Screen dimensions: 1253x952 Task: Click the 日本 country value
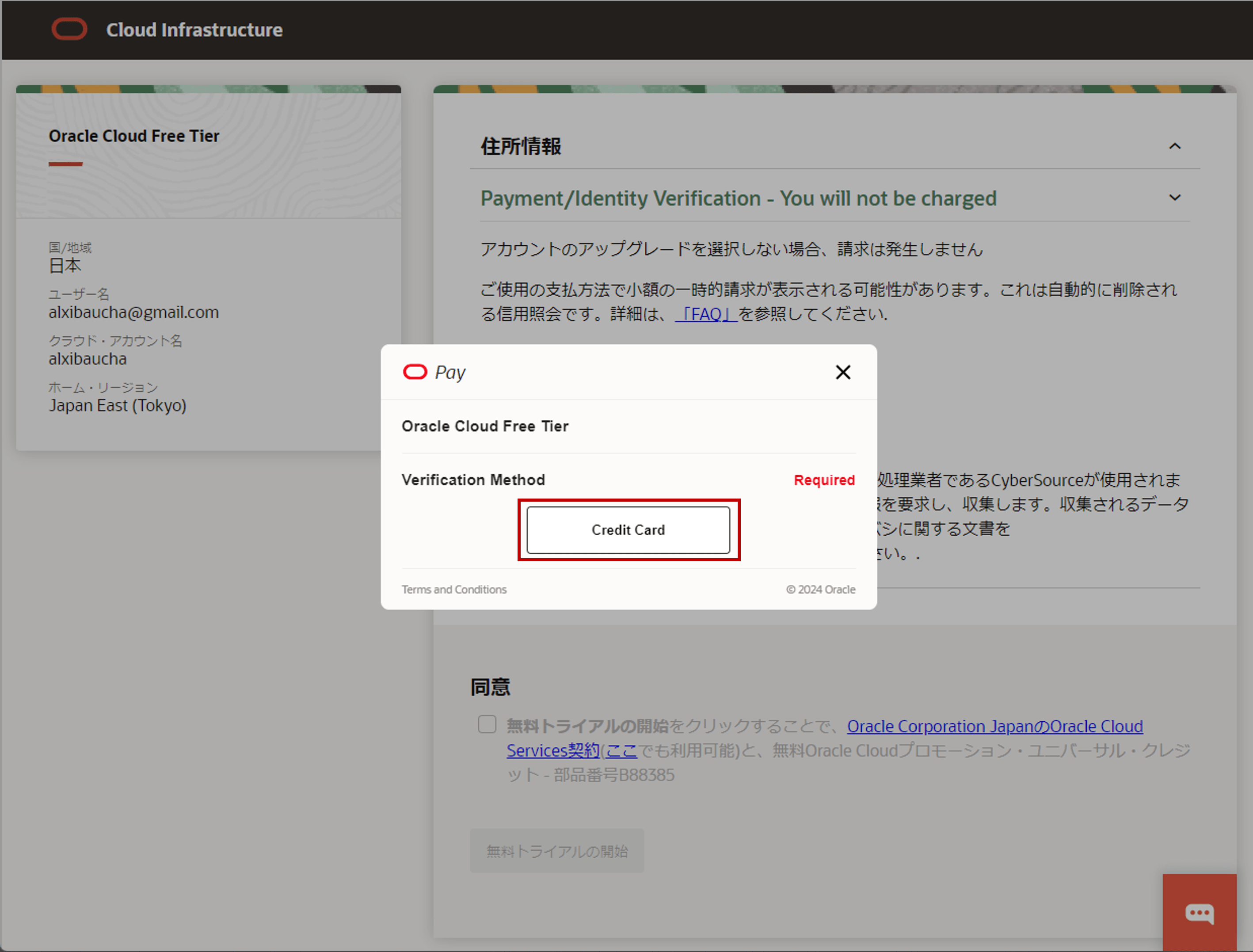click(x=65, y=265)
